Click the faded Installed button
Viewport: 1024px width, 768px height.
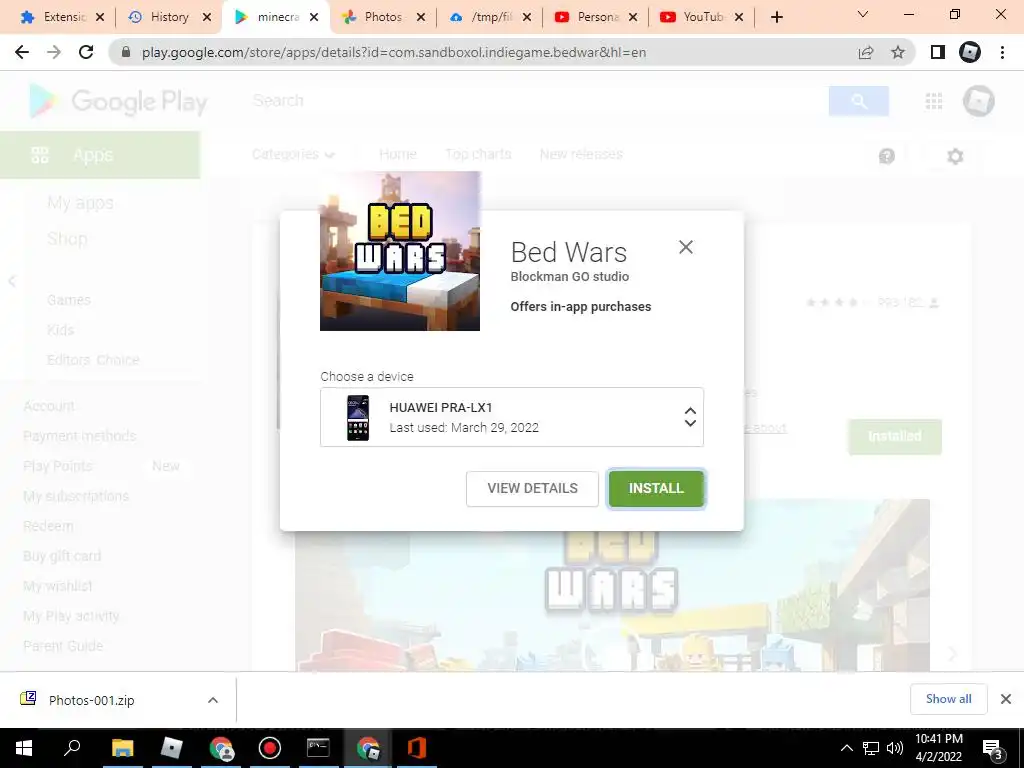tap(895, 436)
